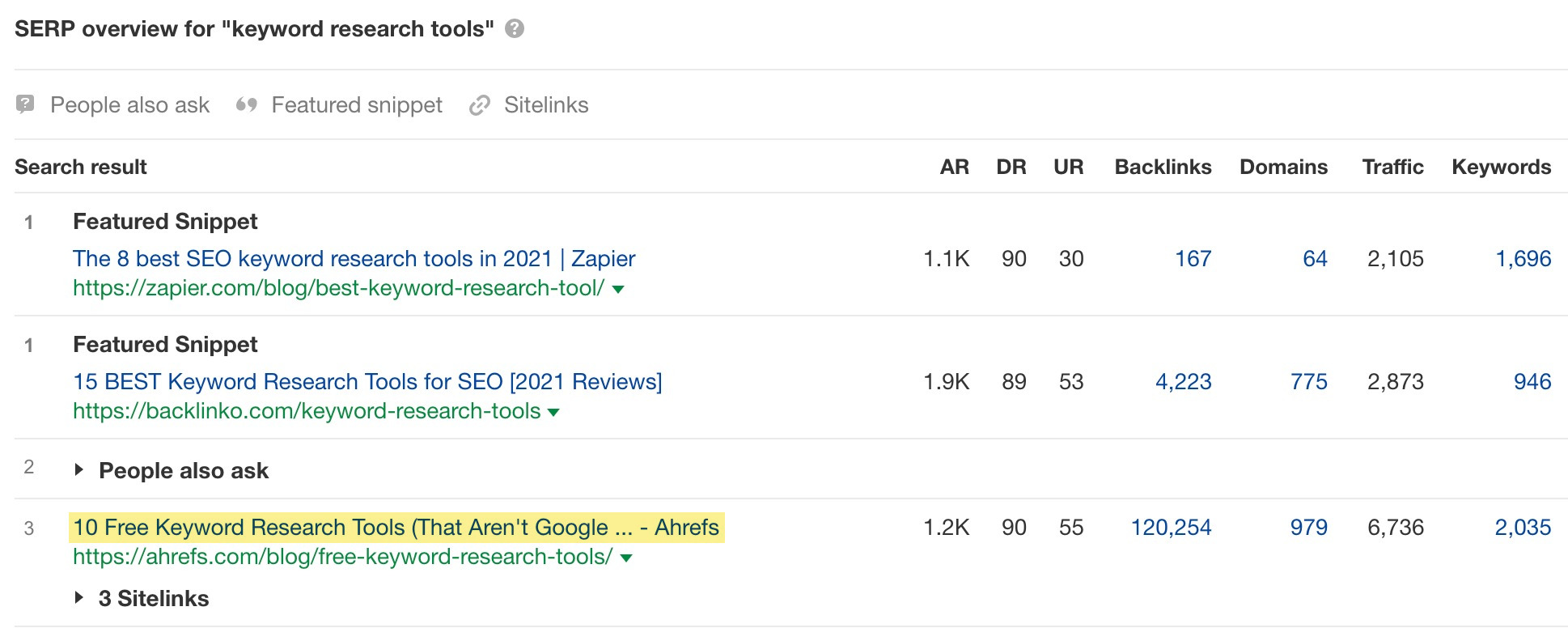Click the Featured snippet quote icon
1568x628 pixels.
(247, 104)
